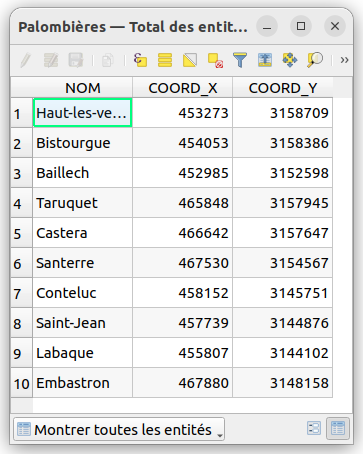The height and width of the screenshot is (454, 363).
Task: Click COORD_X value 467530
Action: click(183, 263)
